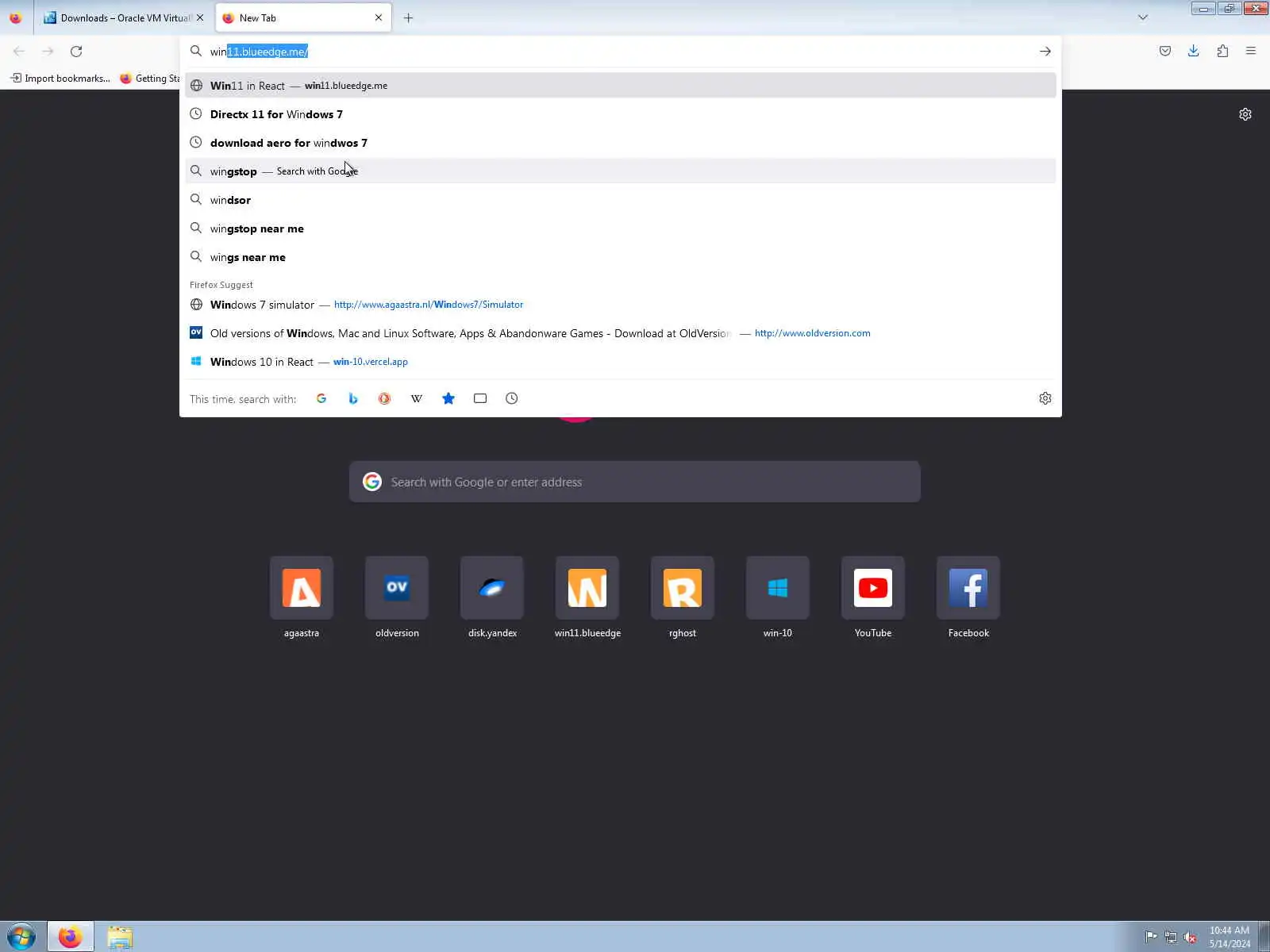Select wings near me suggestion
This screenshot has height=952, width=1270.
621,257
